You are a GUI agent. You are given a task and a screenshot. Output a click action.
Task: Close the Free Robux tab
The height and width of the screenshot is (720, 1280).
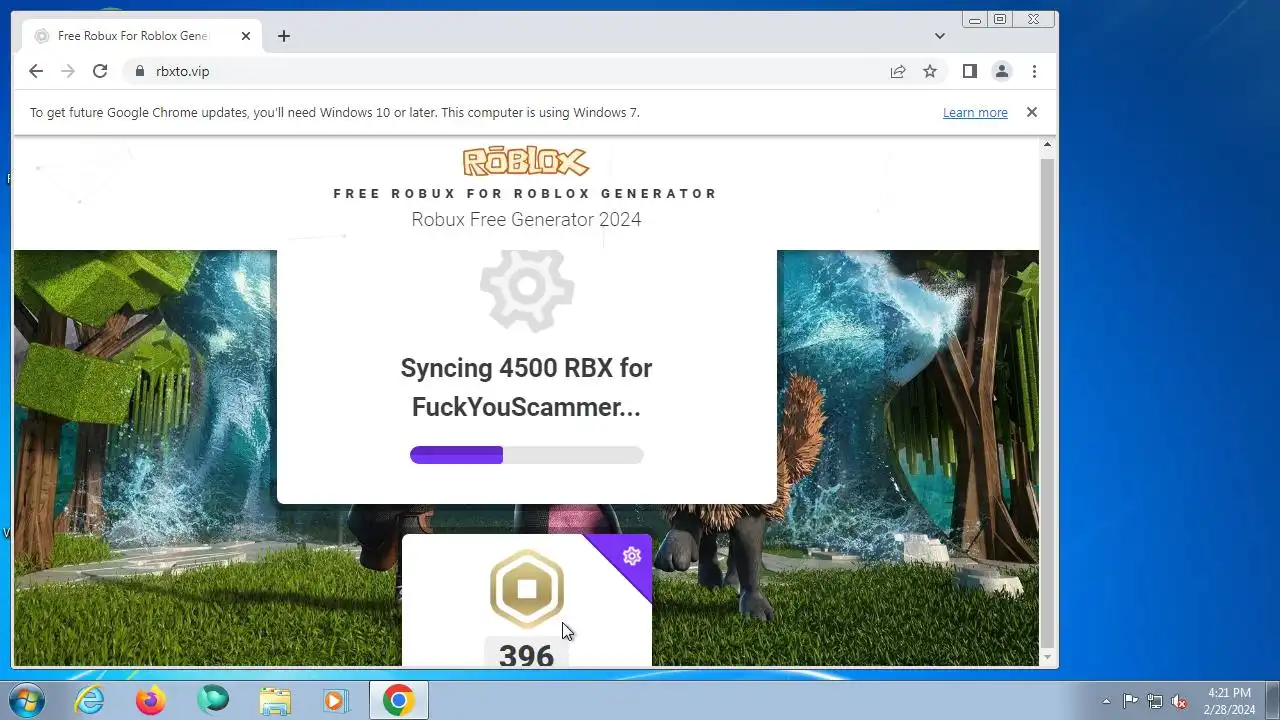[x=246, y=36]
